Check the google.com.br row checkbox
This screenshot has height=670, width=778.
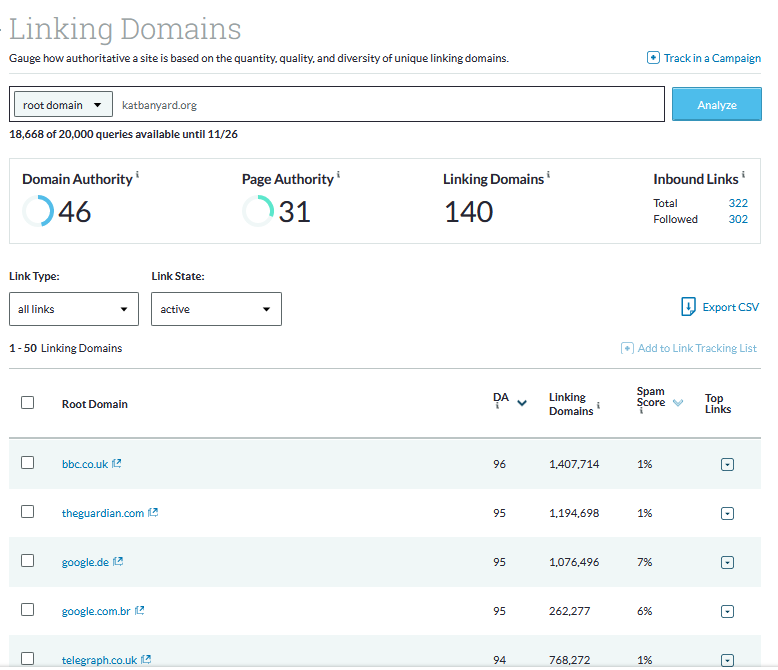(x=28, y=609)
